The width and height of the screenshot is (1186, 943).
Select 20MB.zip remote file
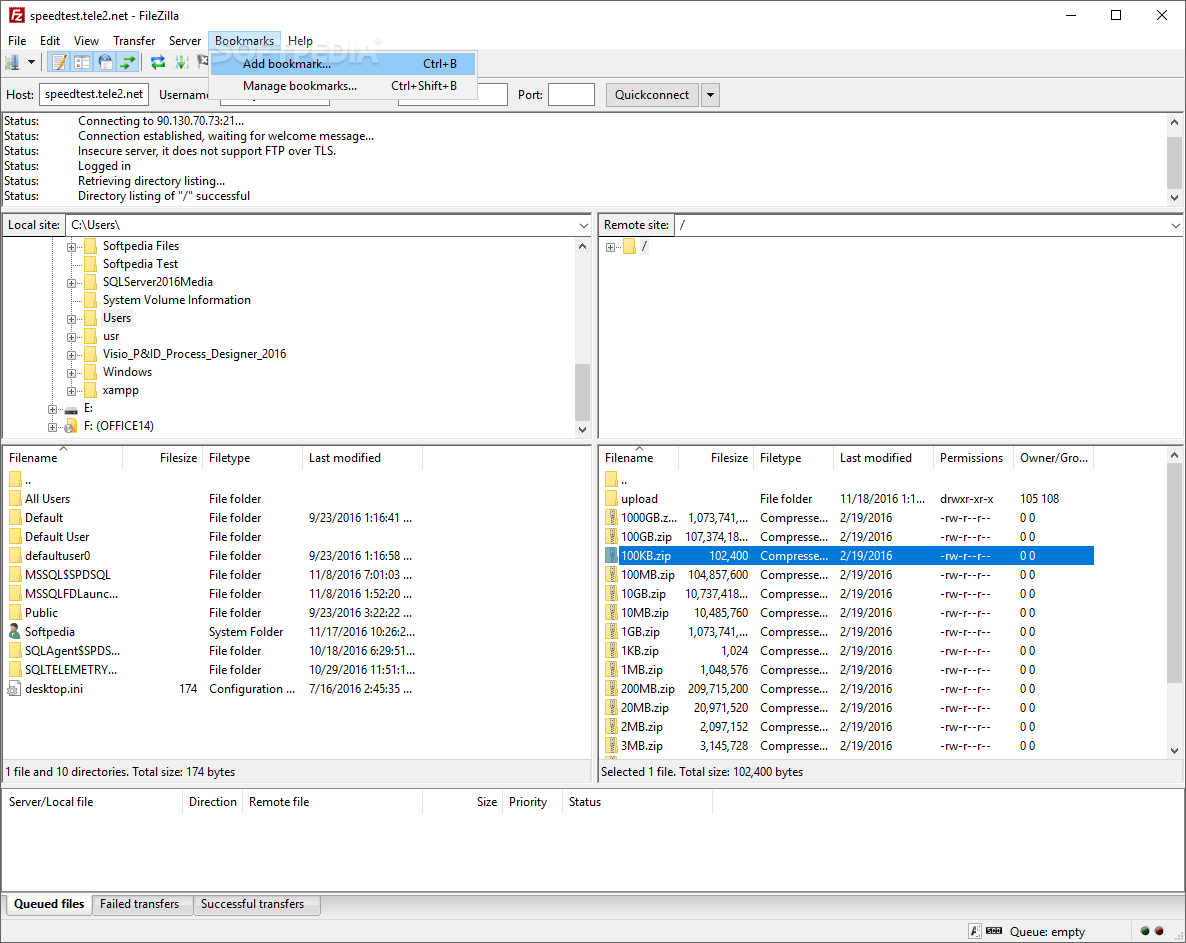(849, 708)
